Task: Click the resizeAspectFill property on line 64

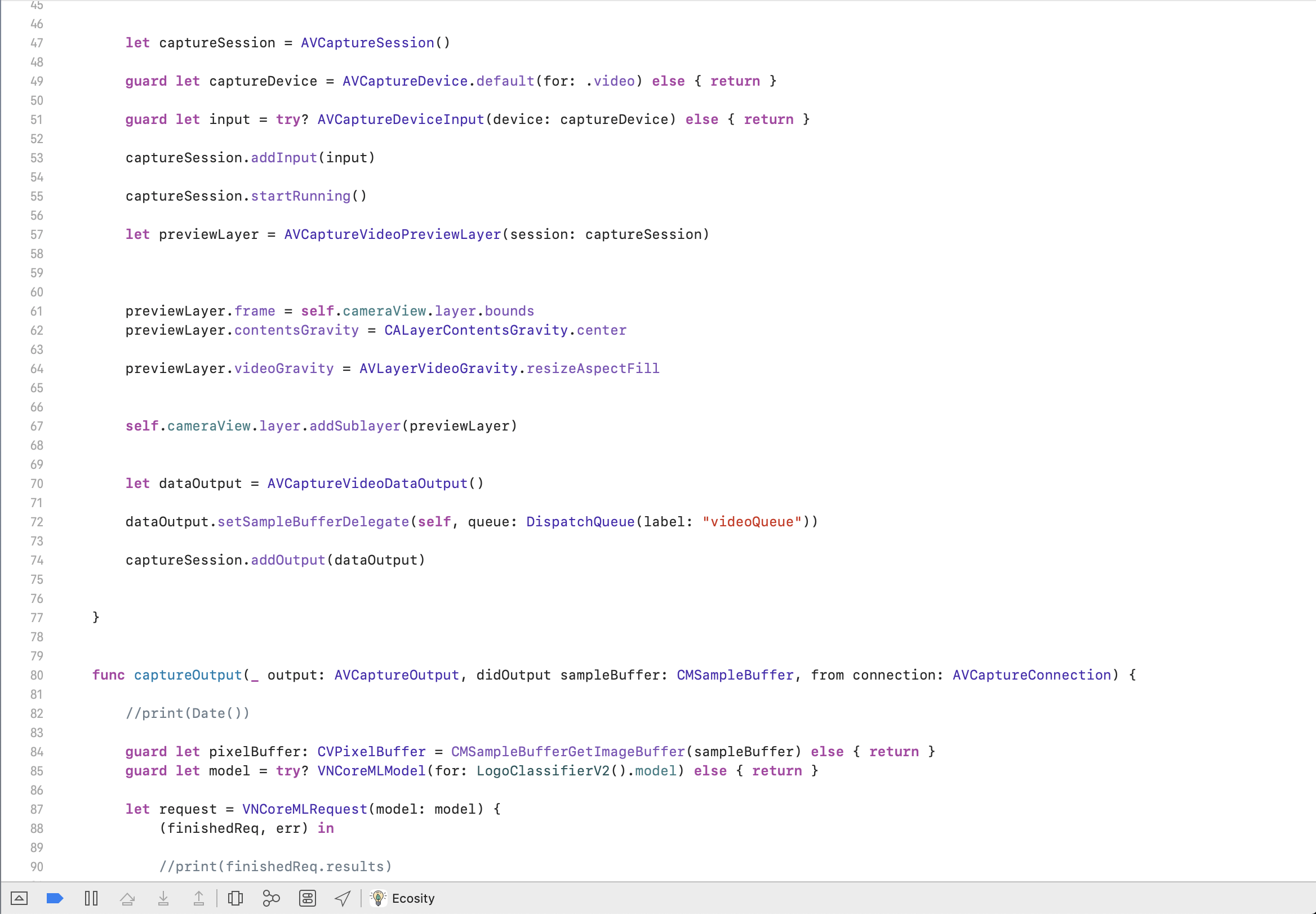Action: tap(593, 368)
